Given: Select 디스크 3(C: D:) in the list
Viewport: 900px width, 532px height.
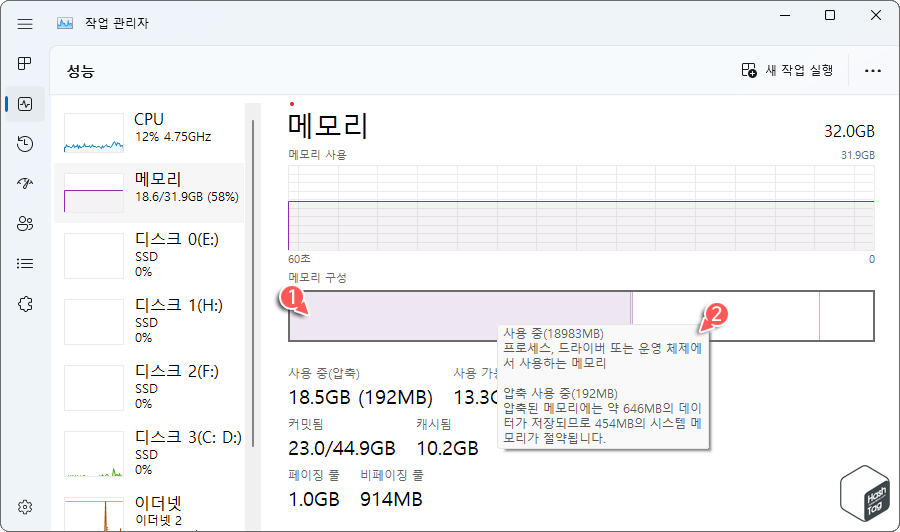Looking at the screenshot, I should [x=149, y=453].
